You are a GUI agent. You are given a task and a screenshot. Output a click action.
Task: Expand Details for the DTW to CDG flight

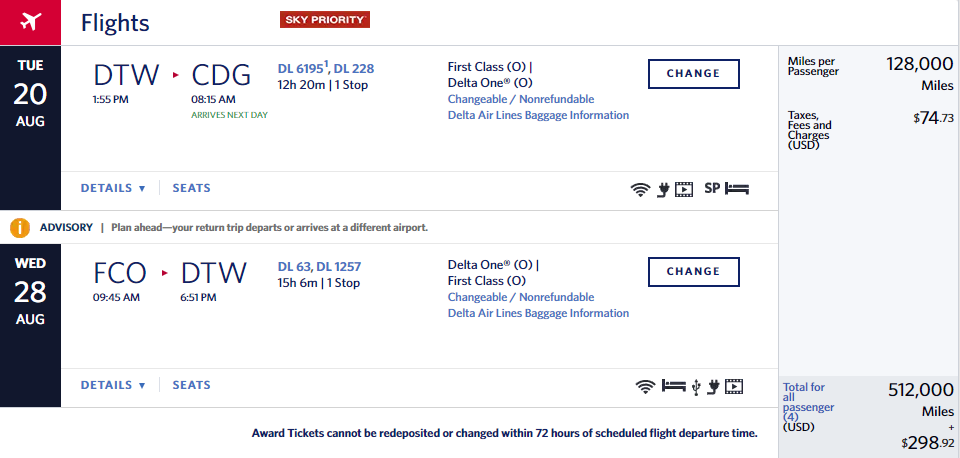coord(113,188)
